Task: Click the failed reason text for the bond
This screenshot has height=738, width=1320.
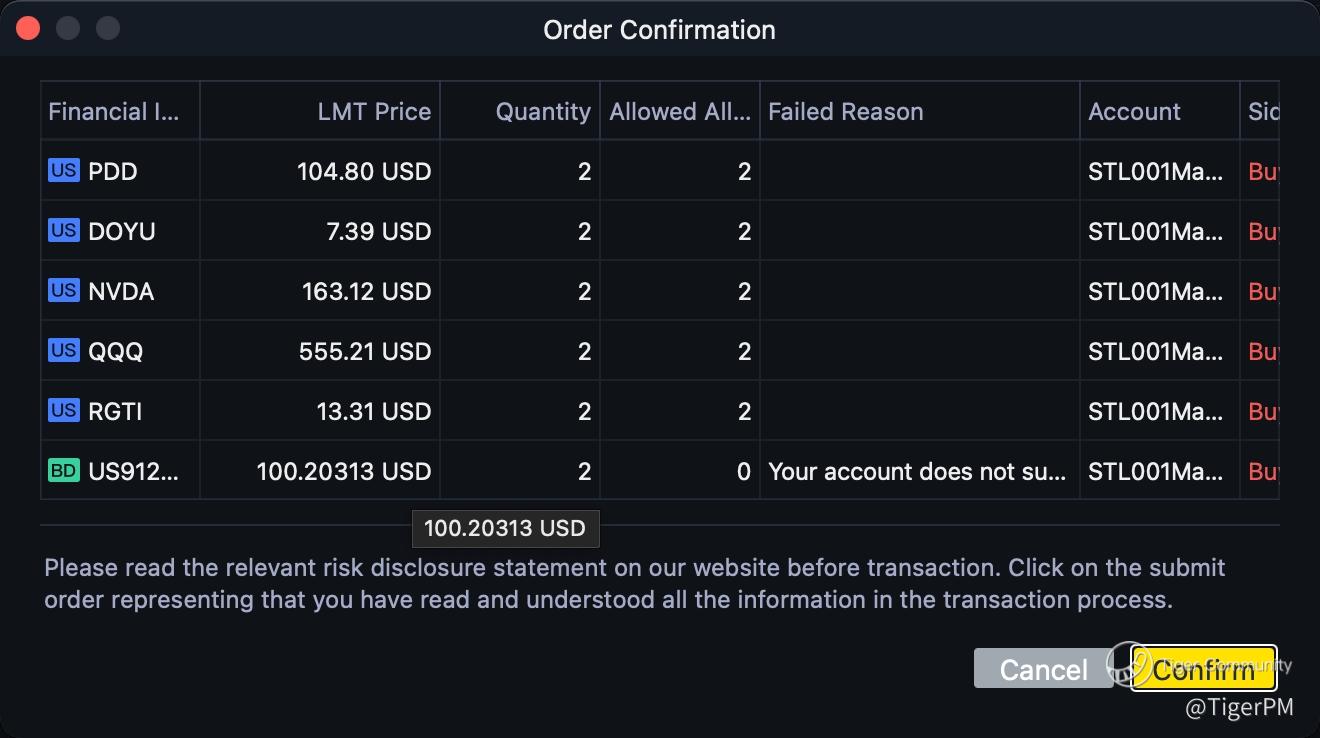Action: (916, 471)
